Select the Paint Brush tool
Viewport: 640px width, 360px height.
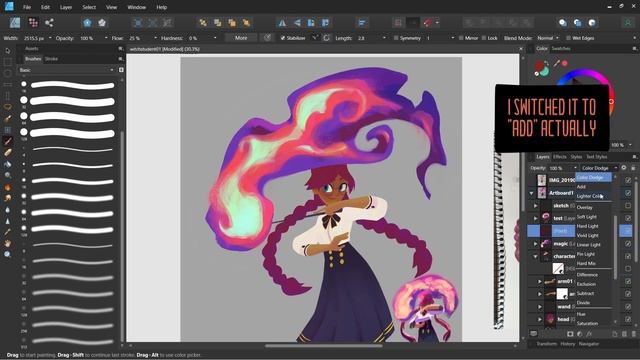[8, 141]
